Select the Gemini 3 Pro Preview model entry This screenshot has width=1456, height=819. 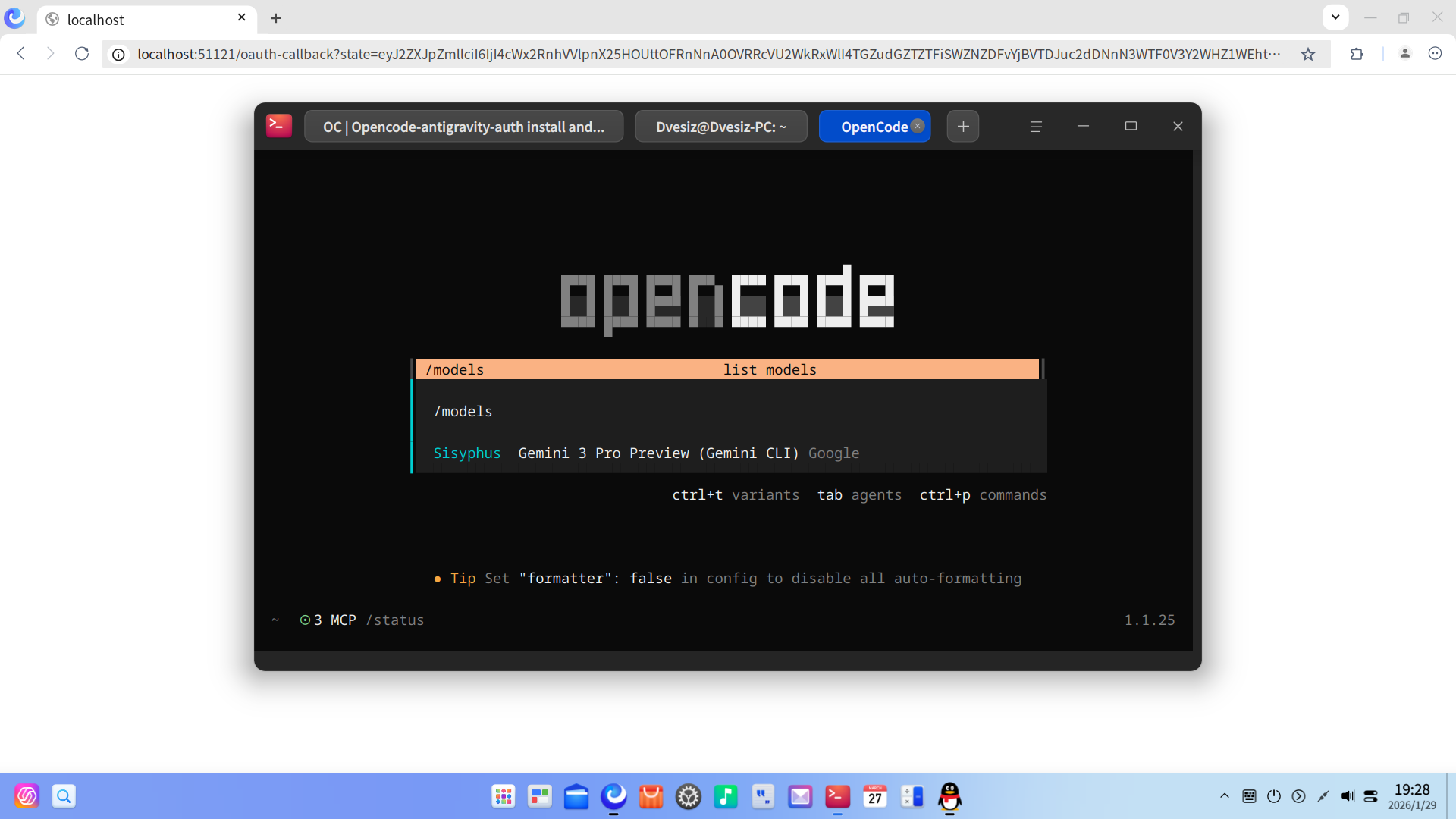tap(658, 453)
